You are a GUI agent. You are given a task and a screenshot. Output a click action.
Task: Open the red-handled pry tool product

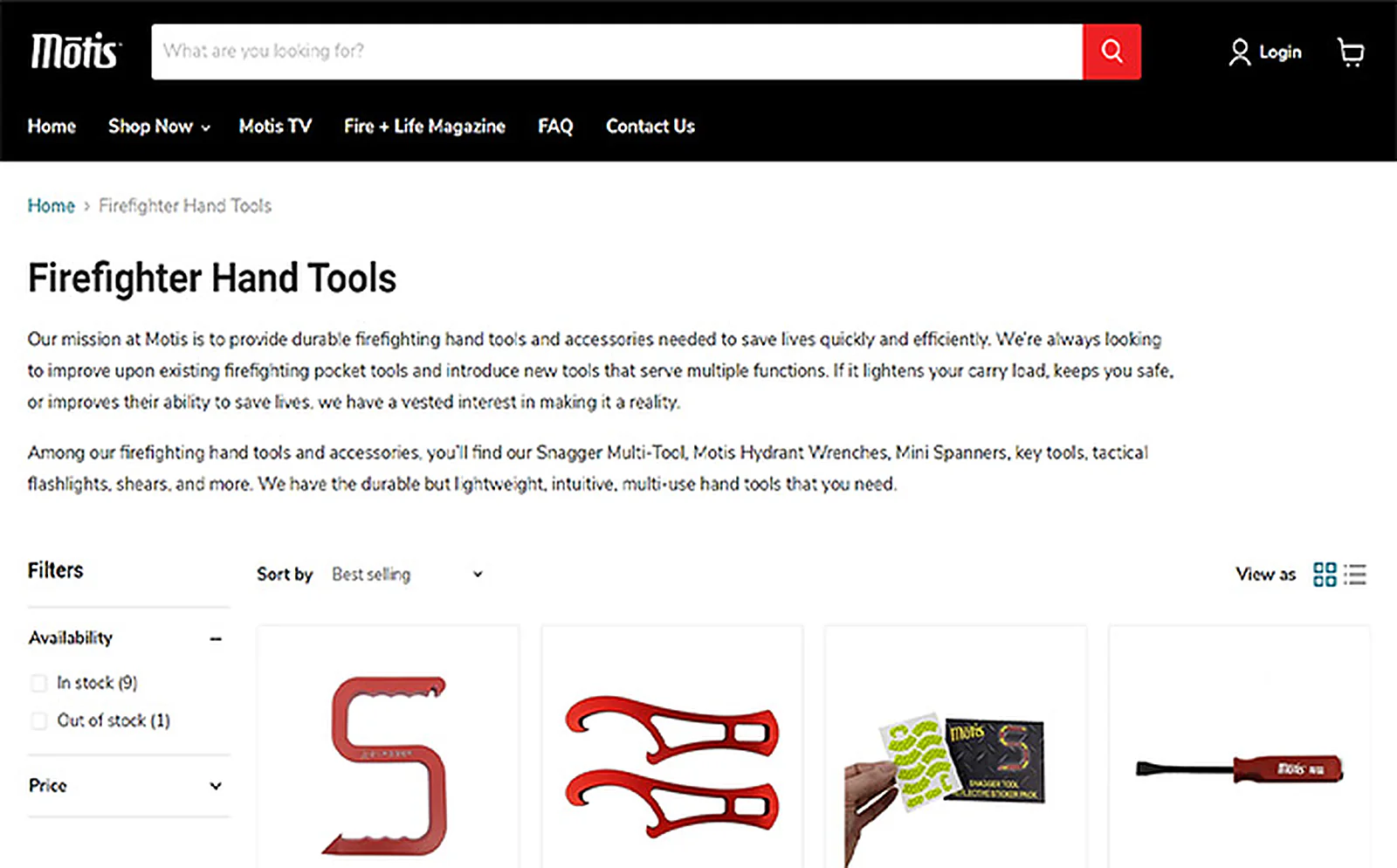(x=1239, y=769)
